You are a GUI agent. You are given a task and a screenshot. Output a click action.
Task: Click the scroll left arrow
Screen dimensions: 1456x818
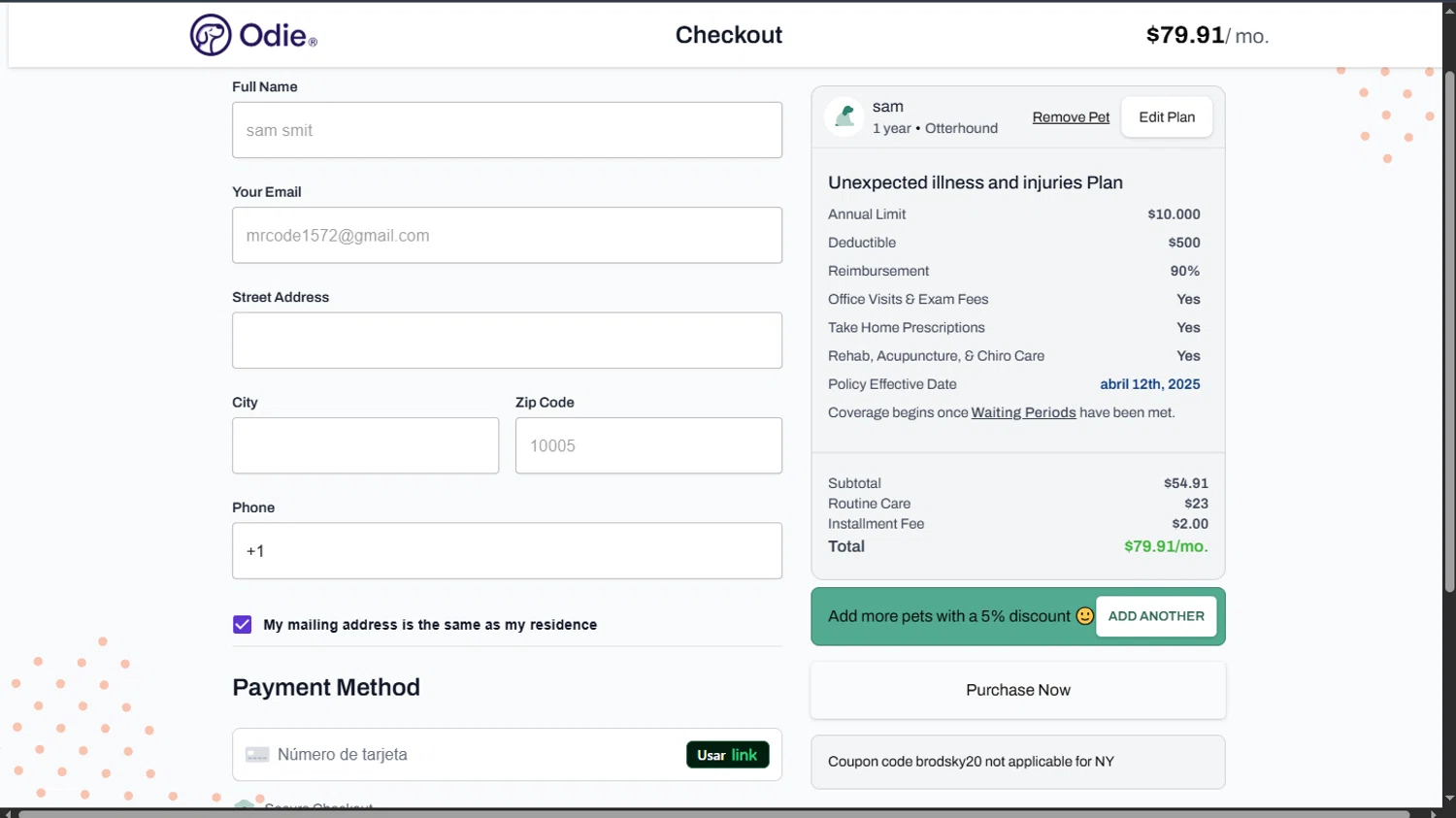pyautogui.click(x=8, y=813)
